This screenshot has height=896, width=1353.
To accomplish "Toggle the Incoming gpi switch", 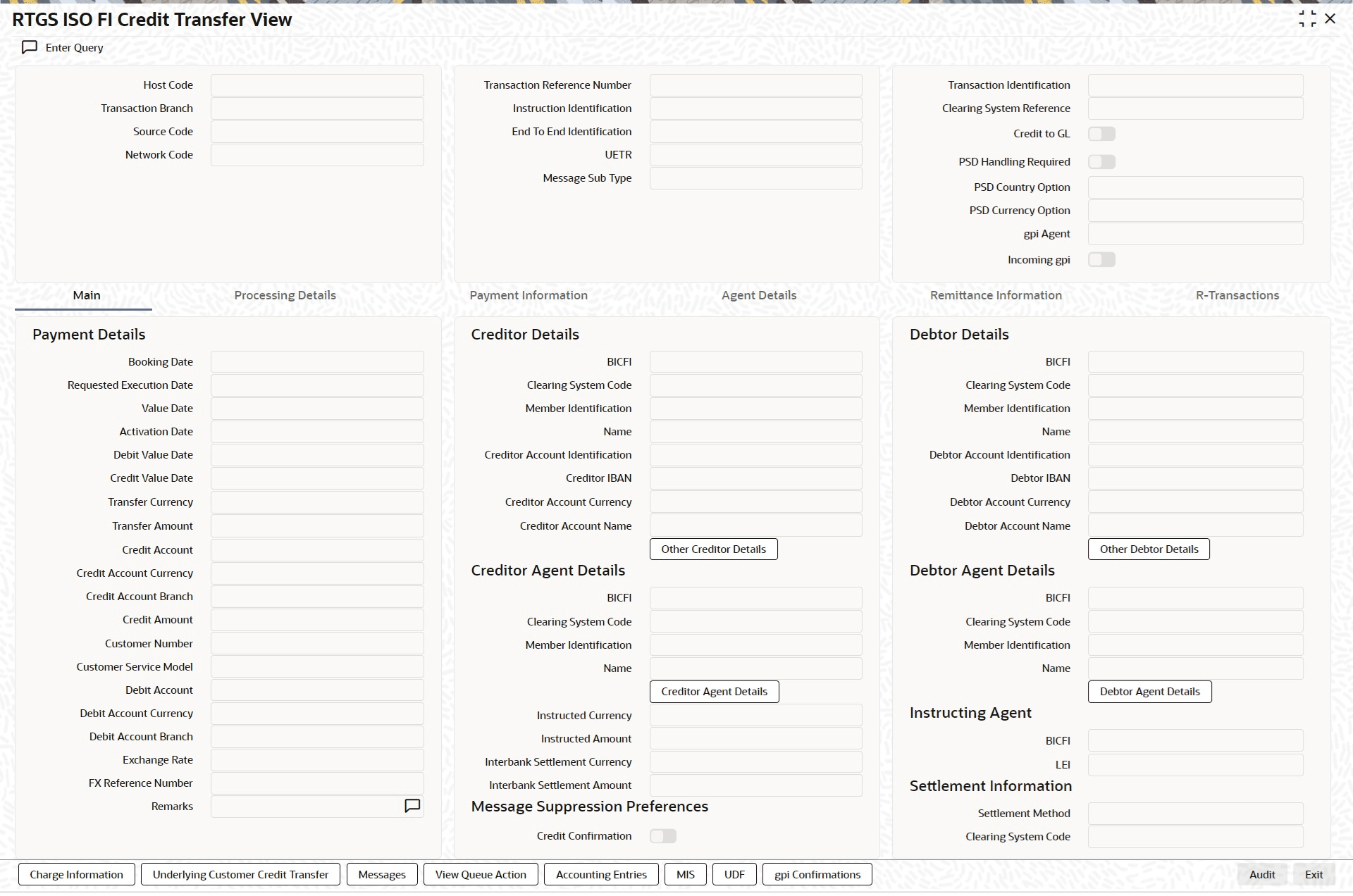I will (x=1101, y=260).
